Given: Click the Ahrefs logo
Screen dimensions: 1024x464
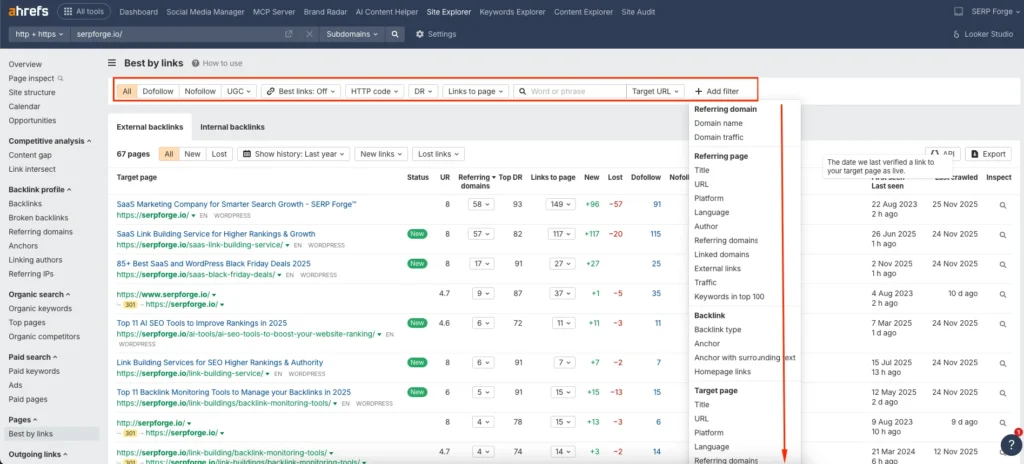Looking at the screenshot, I should [26, 11].
